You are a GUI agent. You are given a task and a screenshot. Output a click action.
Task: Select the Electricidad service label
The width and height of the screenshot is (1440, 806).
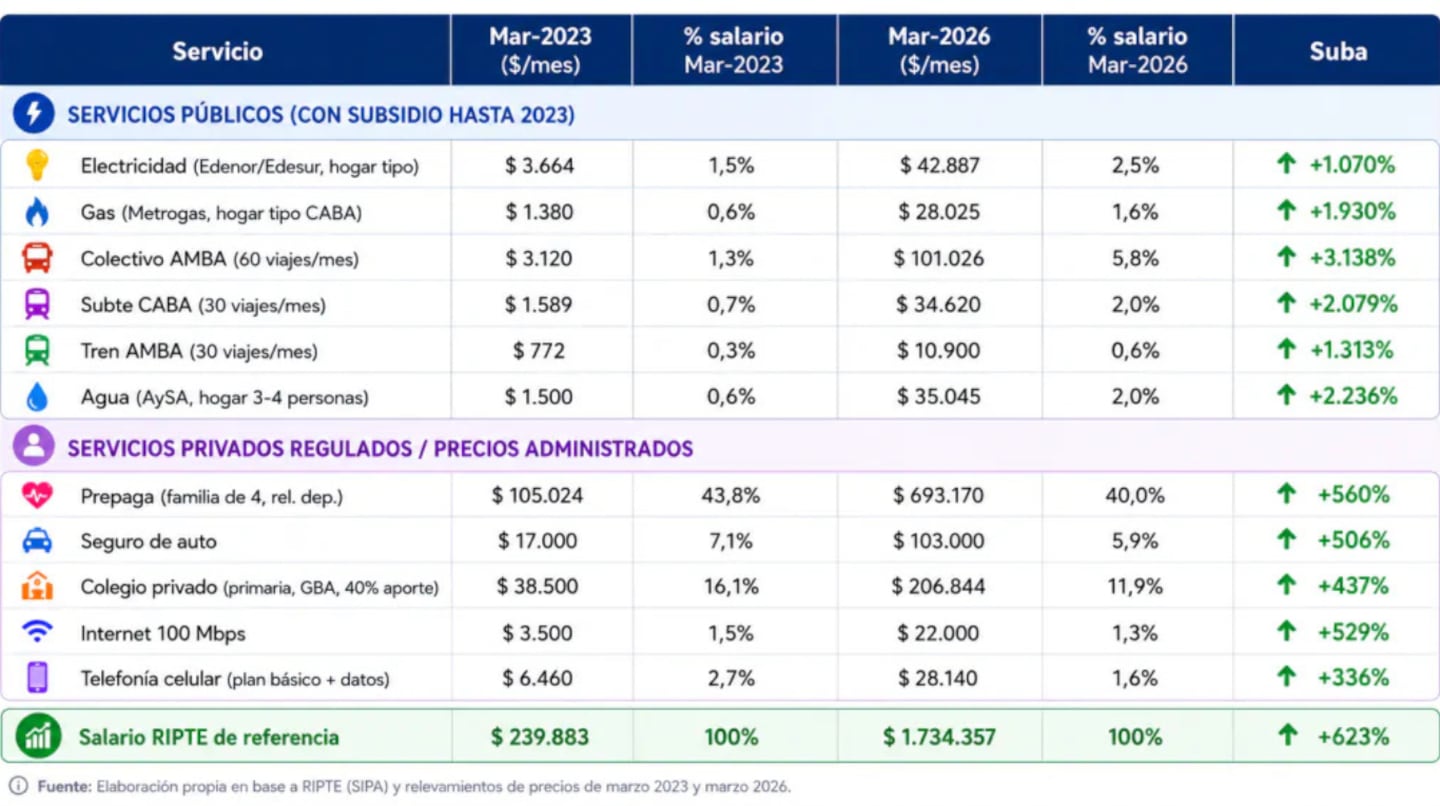pos(250,166)
